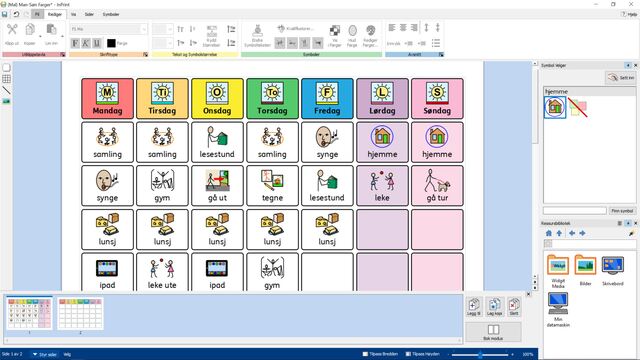Toggle underline formatting with the U button
640x360 pixels.
(97, 43)
